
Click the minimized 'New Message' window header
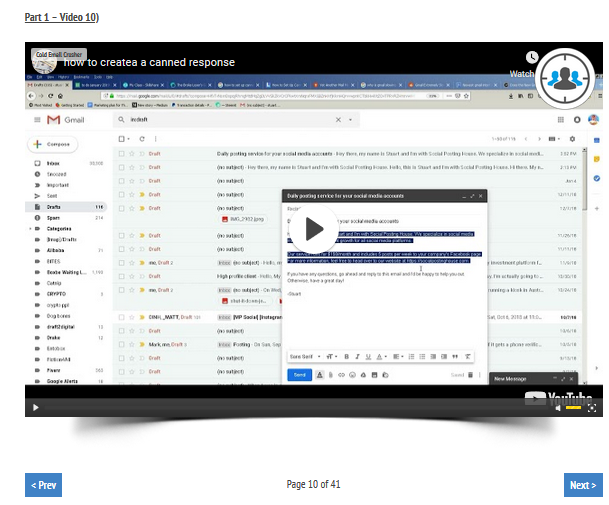pos(534,378)
